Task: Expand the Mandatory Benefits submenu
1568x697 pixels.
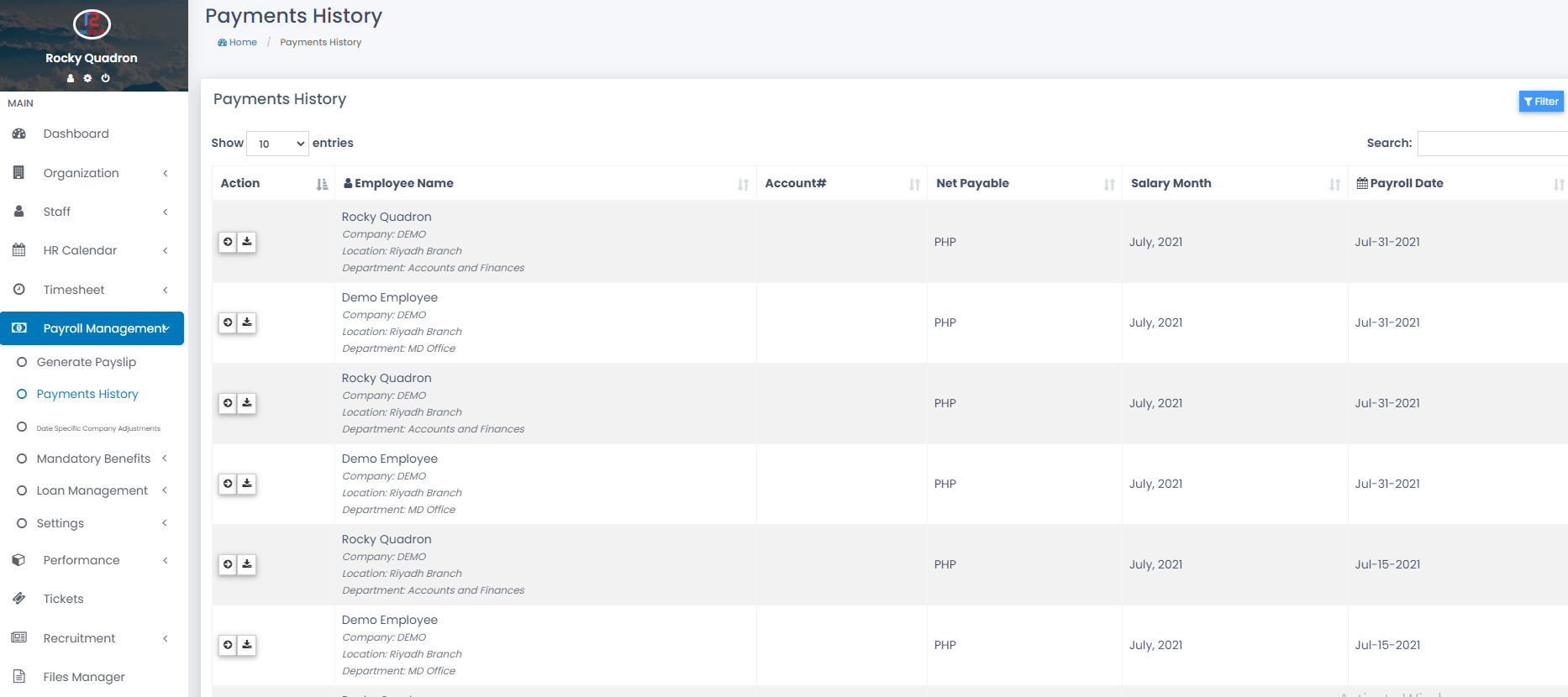Action: pos(93,459)
